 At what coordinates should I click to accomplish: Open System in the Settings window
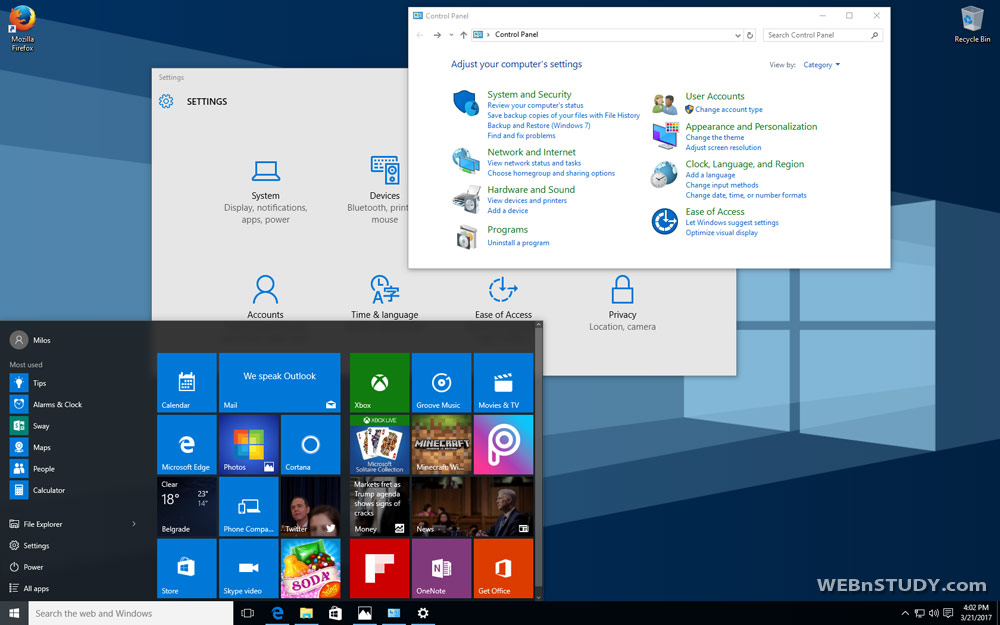tap(265, 192)
